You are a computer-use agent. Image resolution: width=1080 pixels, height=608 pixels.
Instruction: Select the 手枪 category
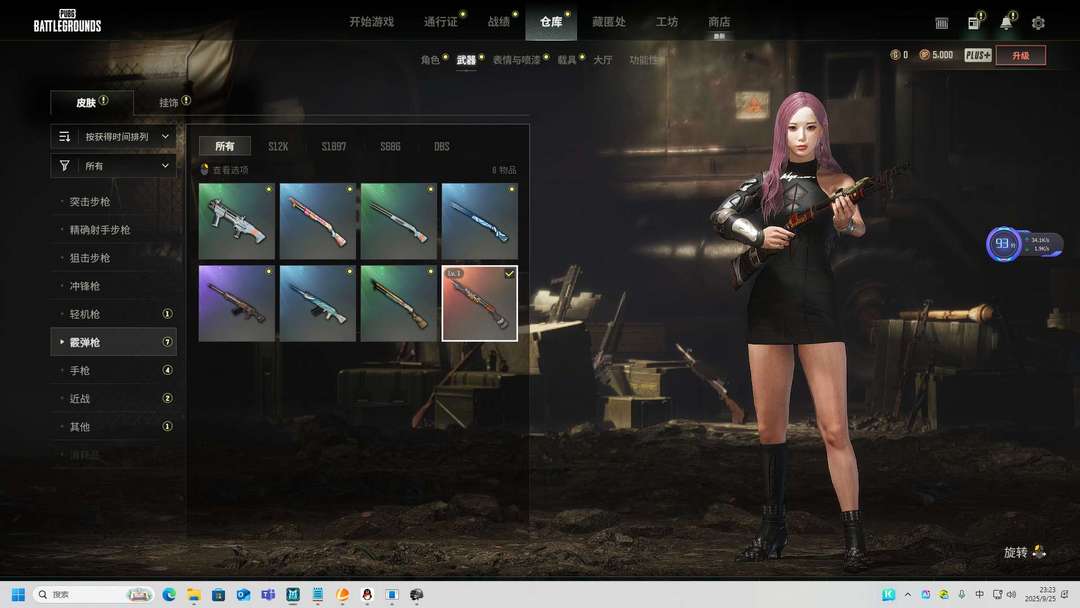tap(114, 370)
